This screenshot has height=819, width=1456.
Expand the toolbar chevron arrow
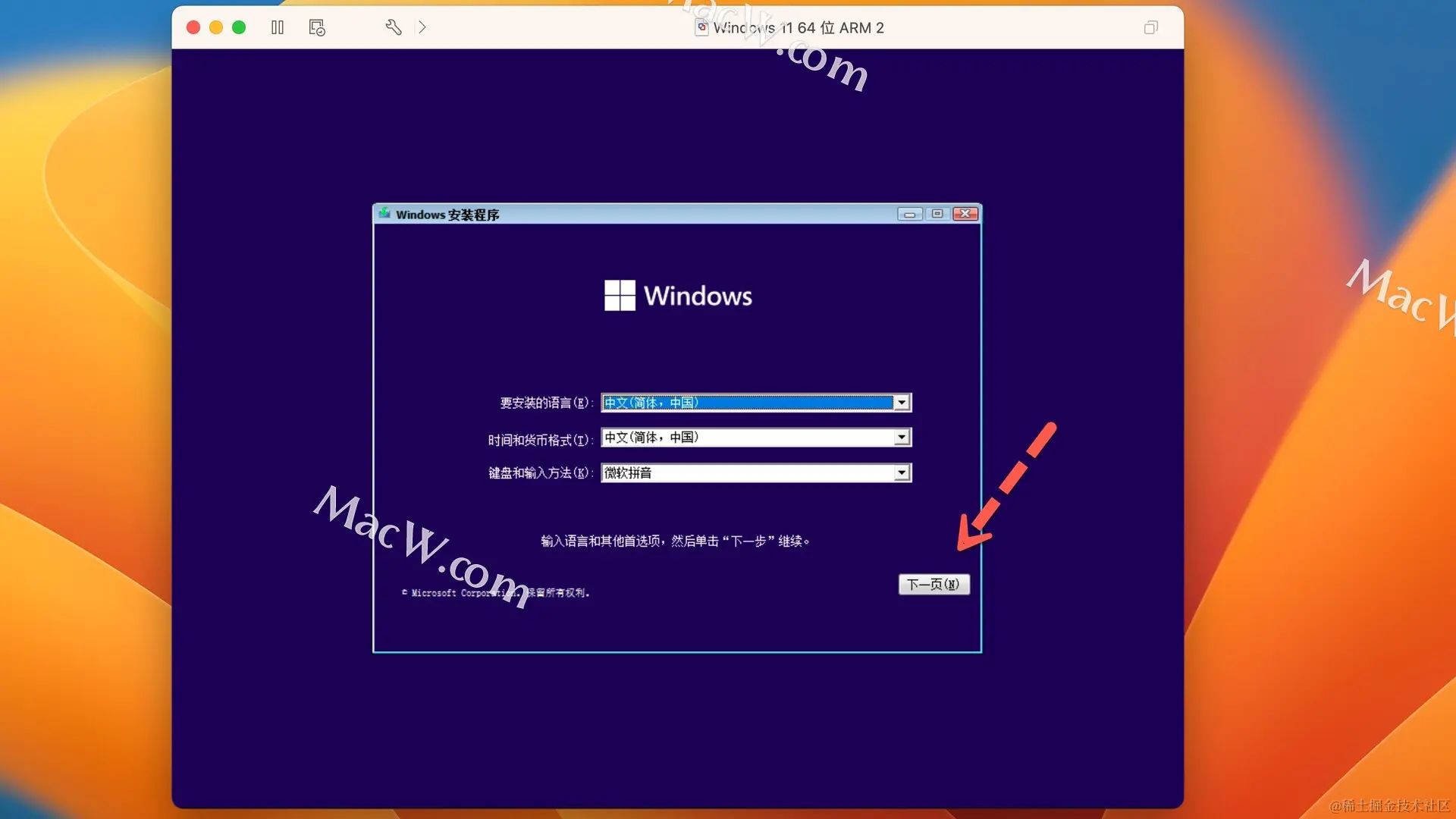coord(422,27)
